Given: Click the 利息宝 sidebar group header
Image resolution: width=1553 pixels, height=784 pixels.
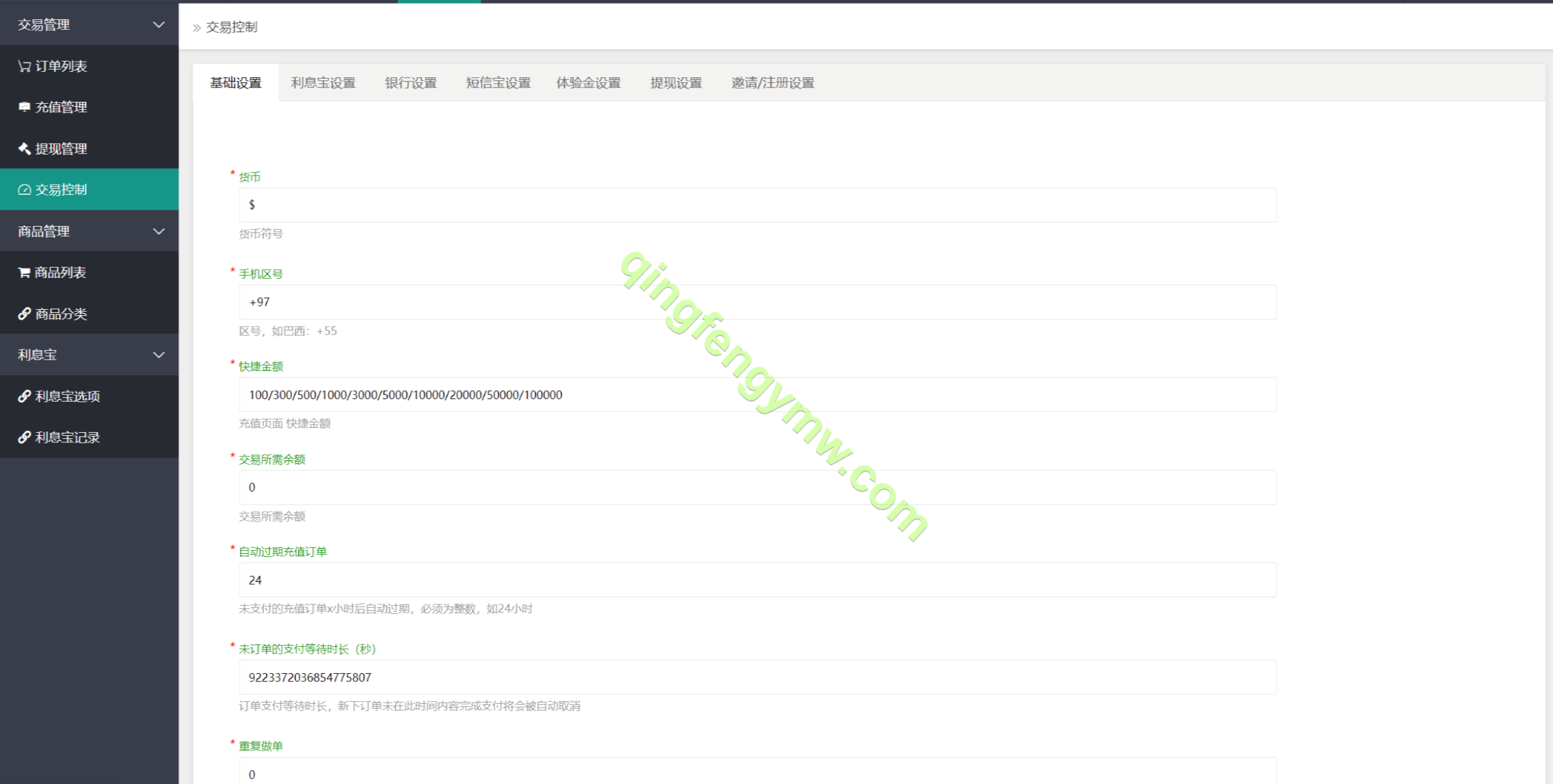Looking at the screenshot, I should pos(89,355).
